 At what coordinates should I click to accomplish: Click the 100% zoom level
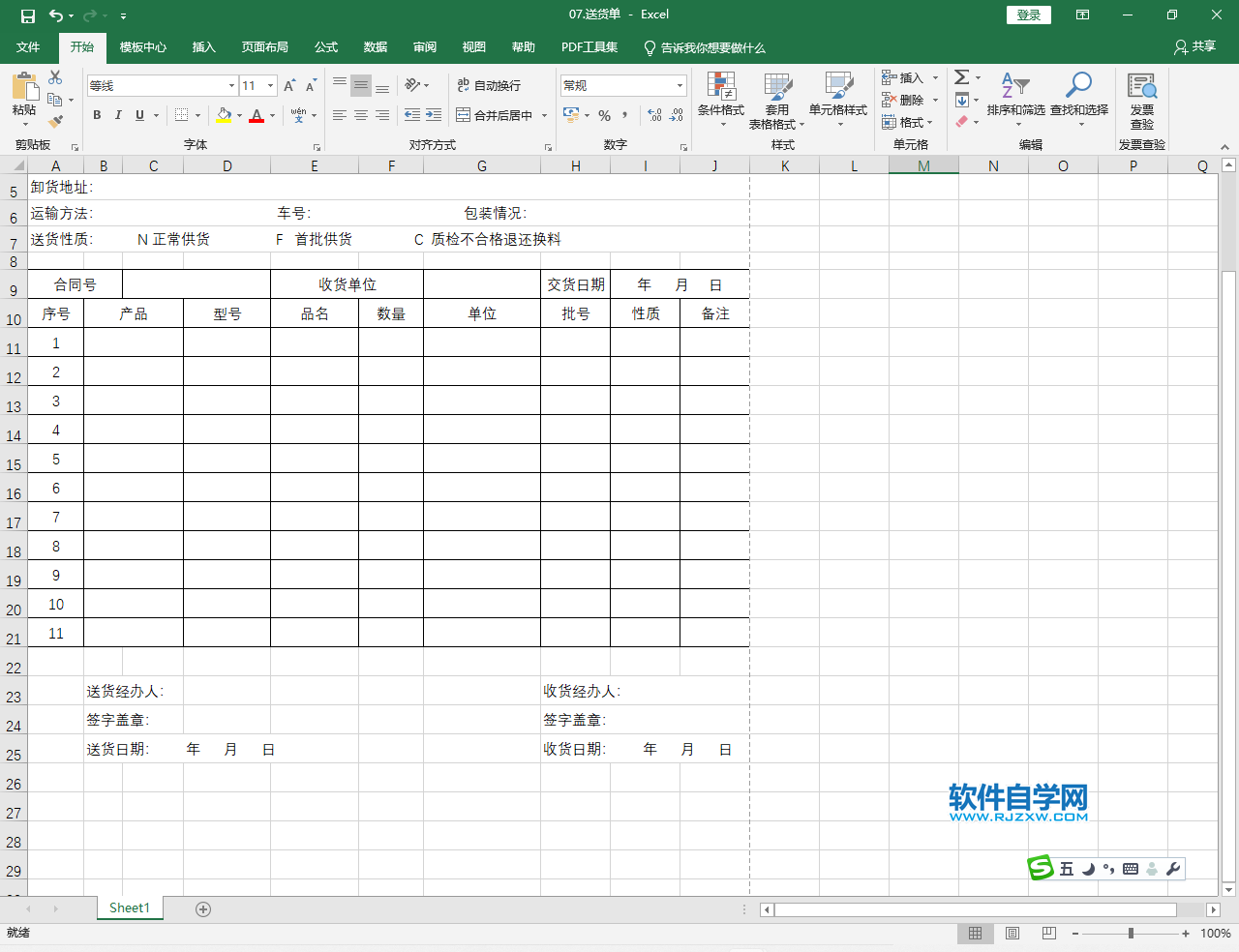(x=1216, y=933)
